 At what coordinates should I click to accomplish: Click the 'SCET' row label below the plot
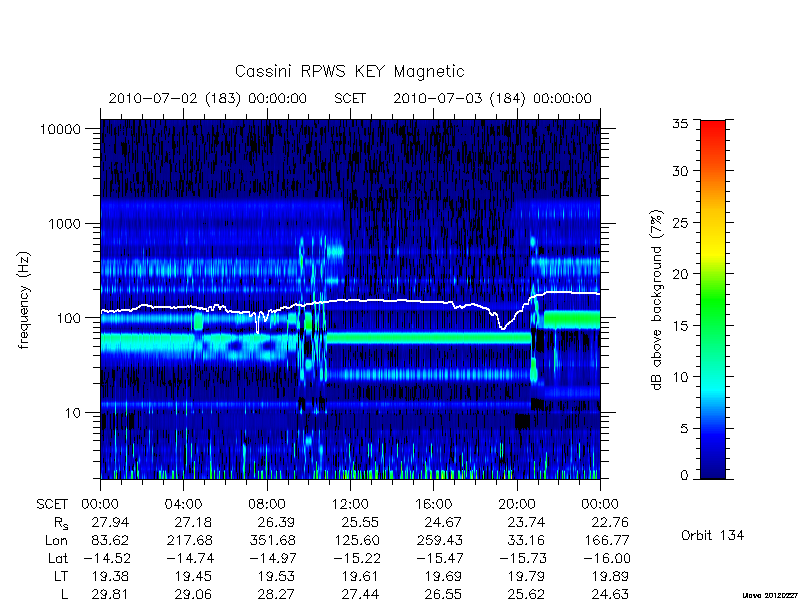click(x=52, y=505)
